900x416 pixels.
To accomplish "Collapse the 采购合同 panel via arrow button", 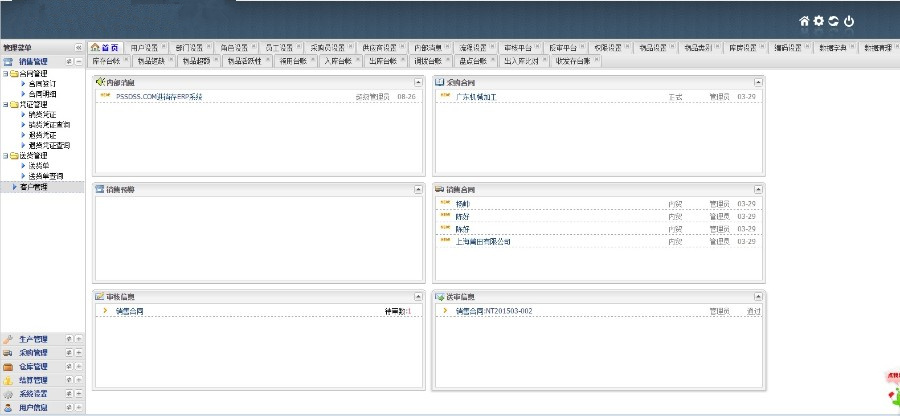I will 758,83.
